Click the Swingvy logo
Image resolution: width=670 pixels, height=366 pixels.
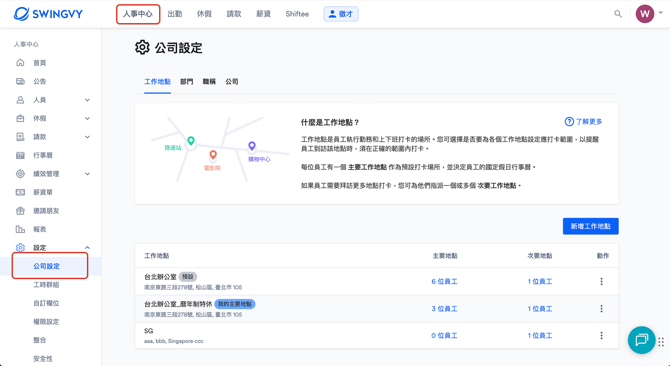click(48, 14)
